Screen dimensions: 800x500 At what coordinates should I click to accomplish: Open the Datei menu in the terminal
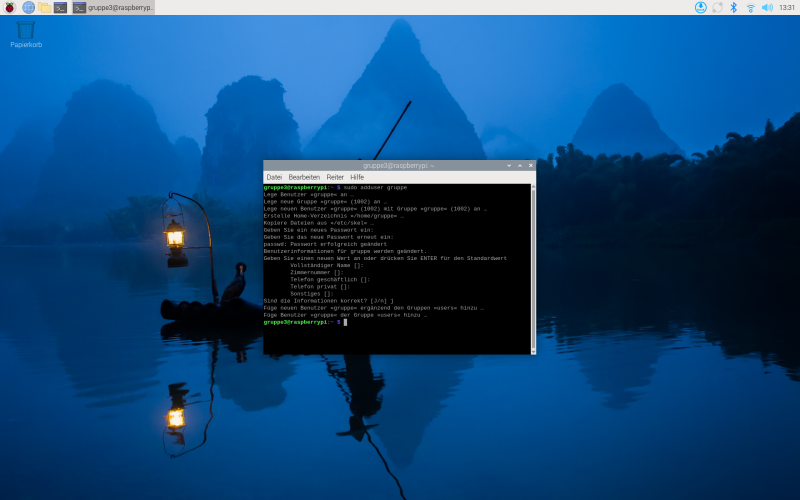pos(273,177)
